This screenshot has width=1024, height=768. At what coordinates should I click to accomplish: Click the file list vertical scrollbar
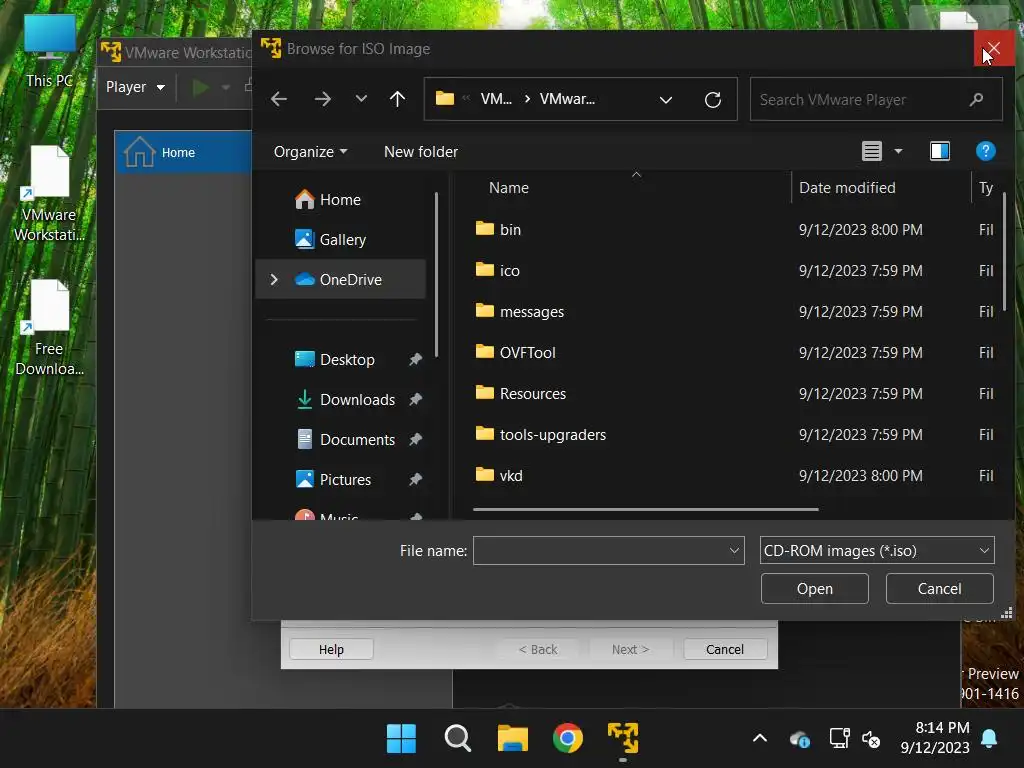(x=1004, y=251)
